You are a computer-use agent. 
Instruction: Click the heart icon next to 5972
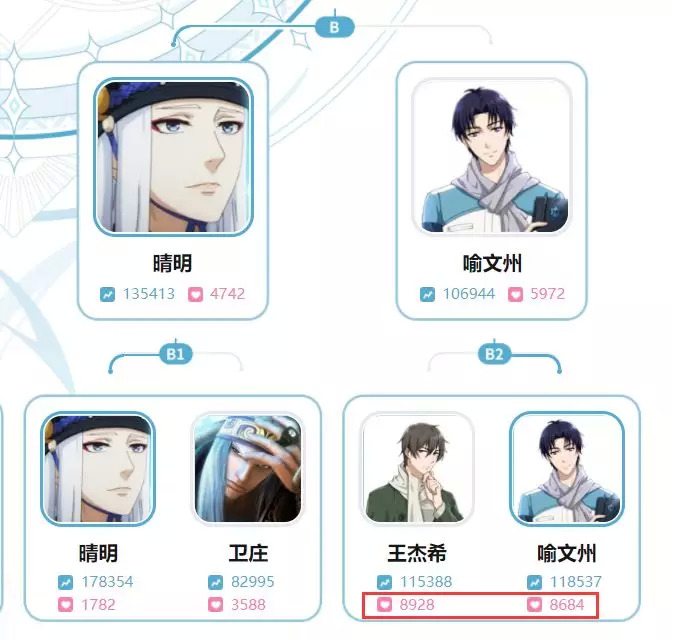515,294
